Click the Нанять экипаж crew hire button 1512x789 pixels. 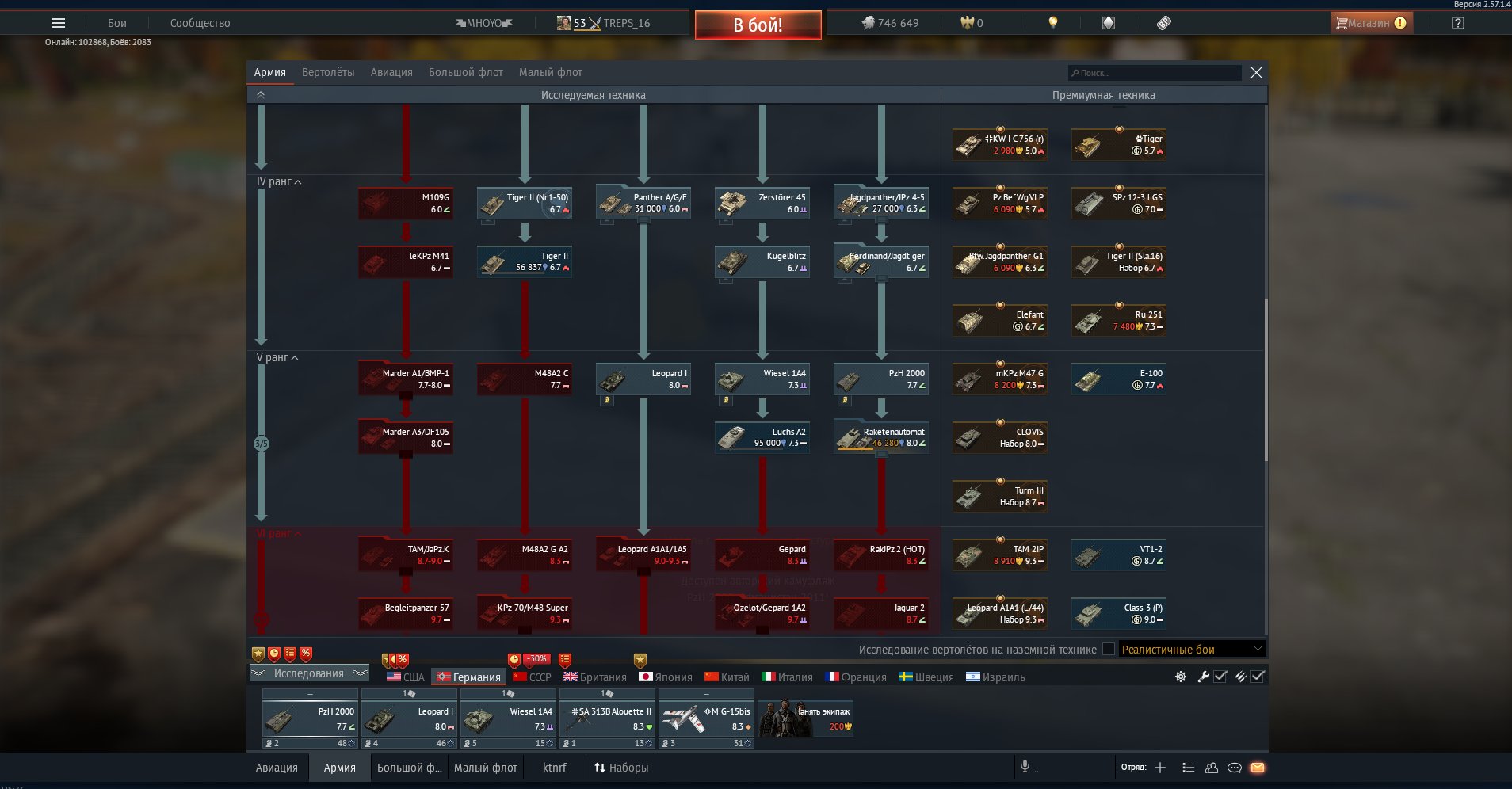tap(806, 718)
